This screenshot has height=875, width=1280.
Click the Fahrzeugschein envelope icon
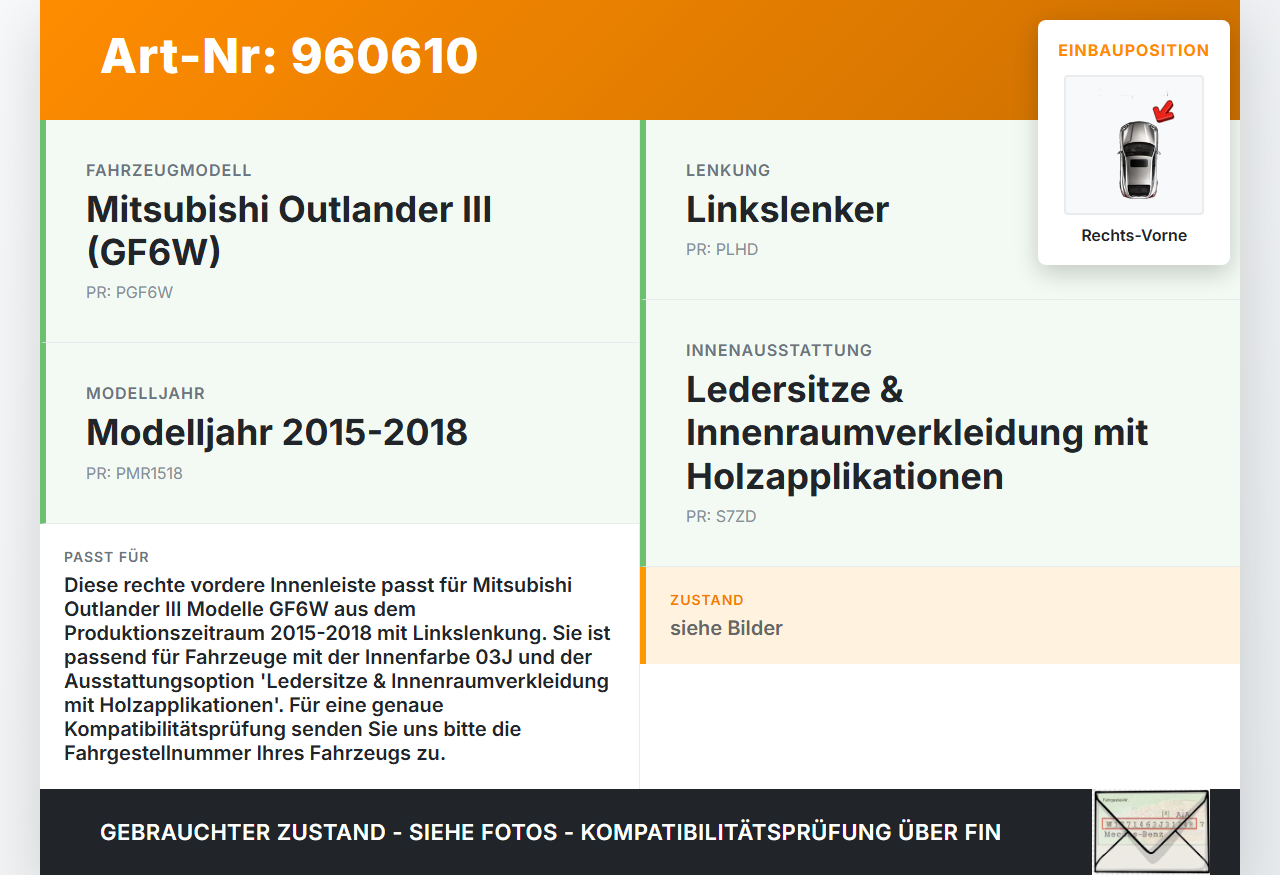(x=1150, y=832)
